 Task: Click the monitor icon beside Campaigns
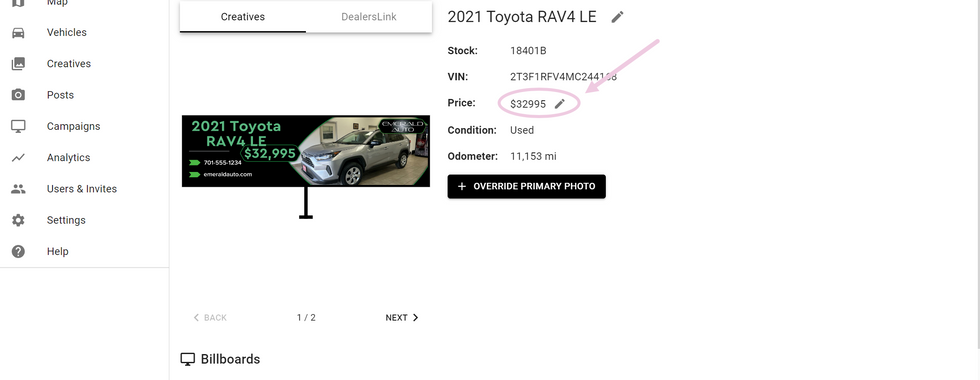pyautogui.click(x=18, y=126)
